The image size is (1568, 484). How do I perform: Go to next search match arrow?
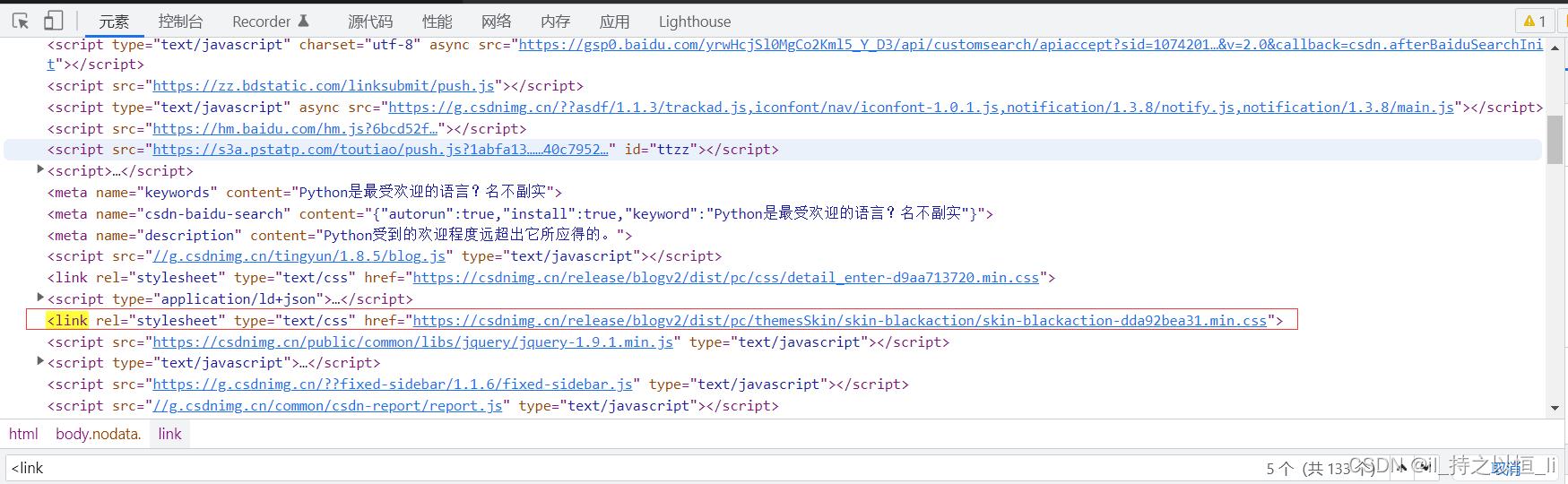(x=1425, y=468)
